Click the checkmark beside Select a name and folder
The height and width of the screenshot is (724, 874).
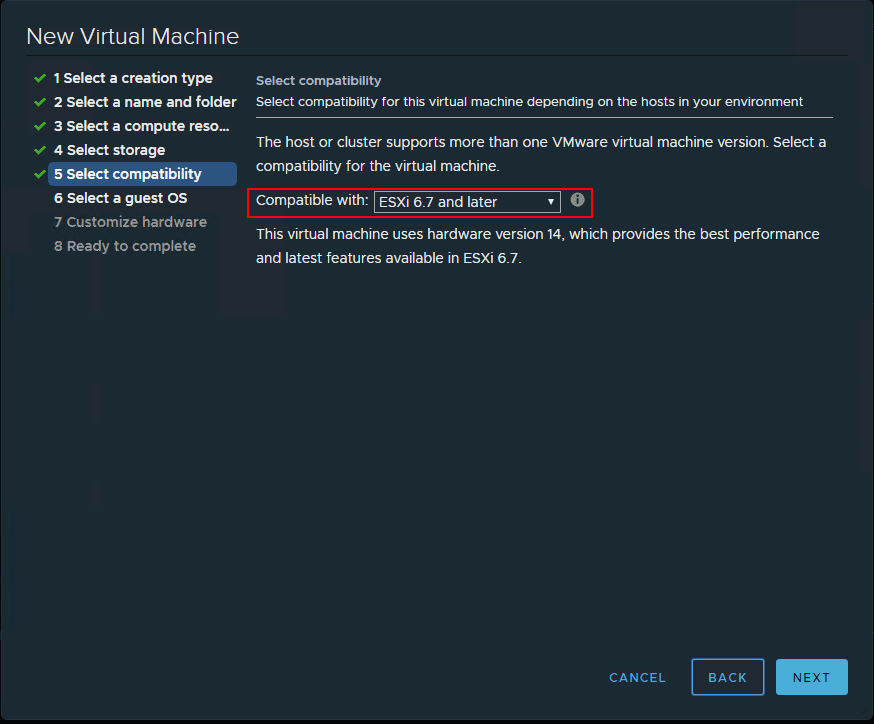click(39, 101)
